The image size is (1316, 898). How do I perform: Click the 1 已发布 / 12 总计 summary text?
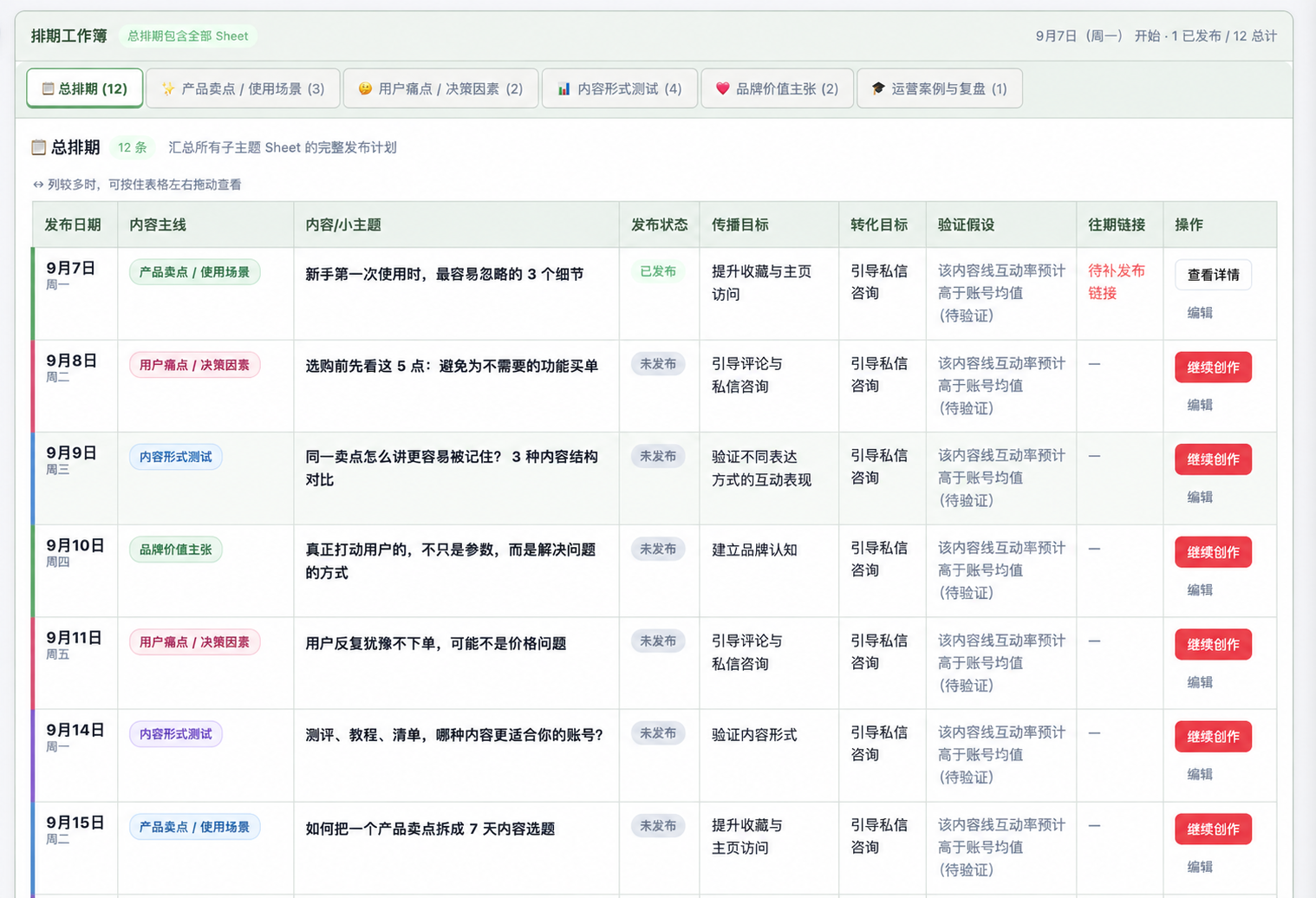(1224, 36)
